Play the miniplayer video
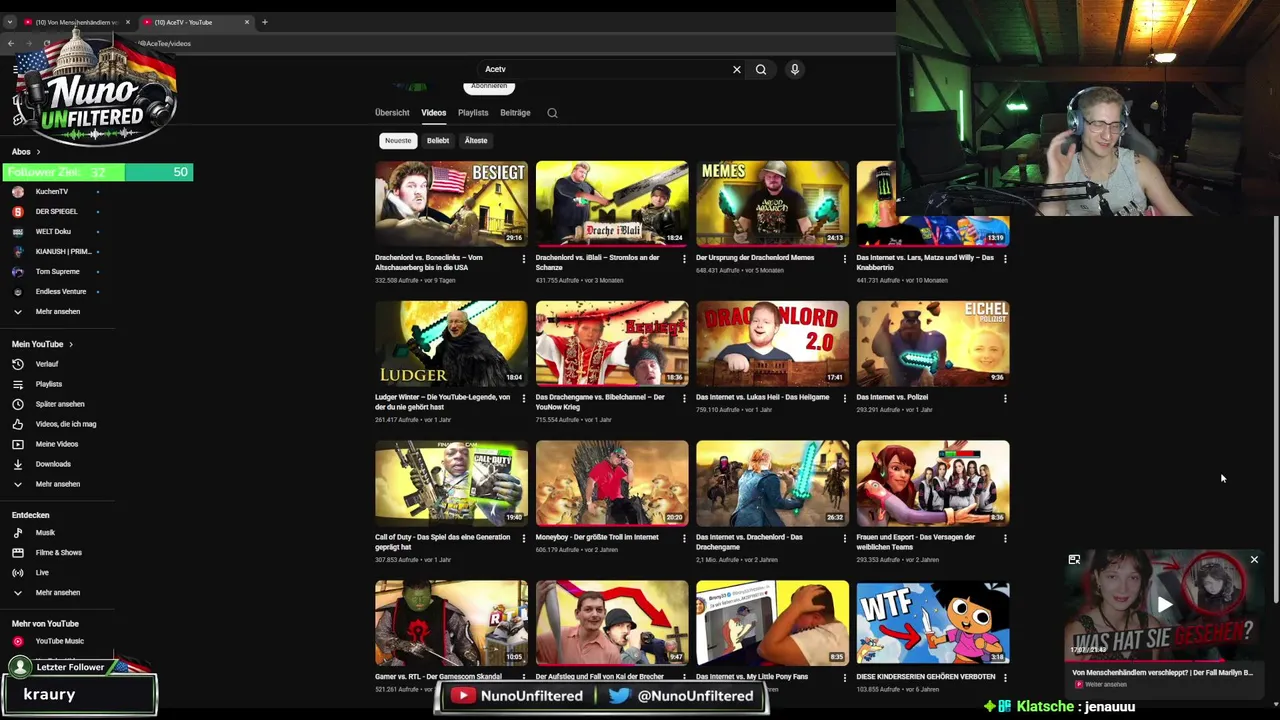The width and height of the screenshot is (1280, 720). pos(1165,604)
